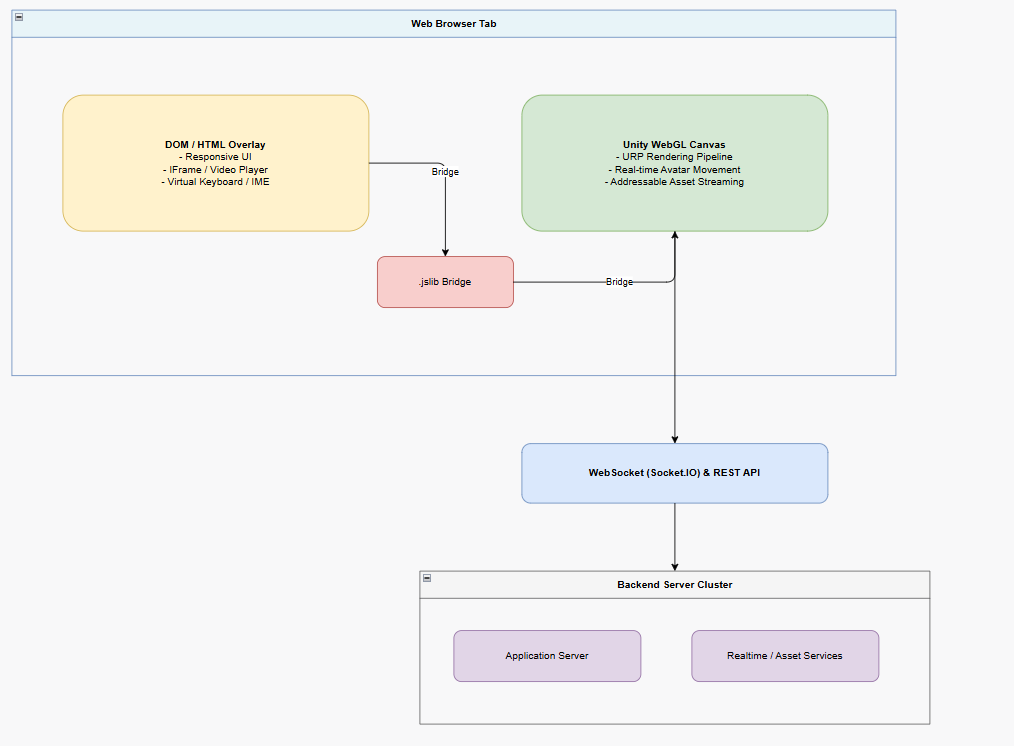Click the arrowhead entering Backend Server Cluster
1014x746 pixels.
click(x=674, y=567)
